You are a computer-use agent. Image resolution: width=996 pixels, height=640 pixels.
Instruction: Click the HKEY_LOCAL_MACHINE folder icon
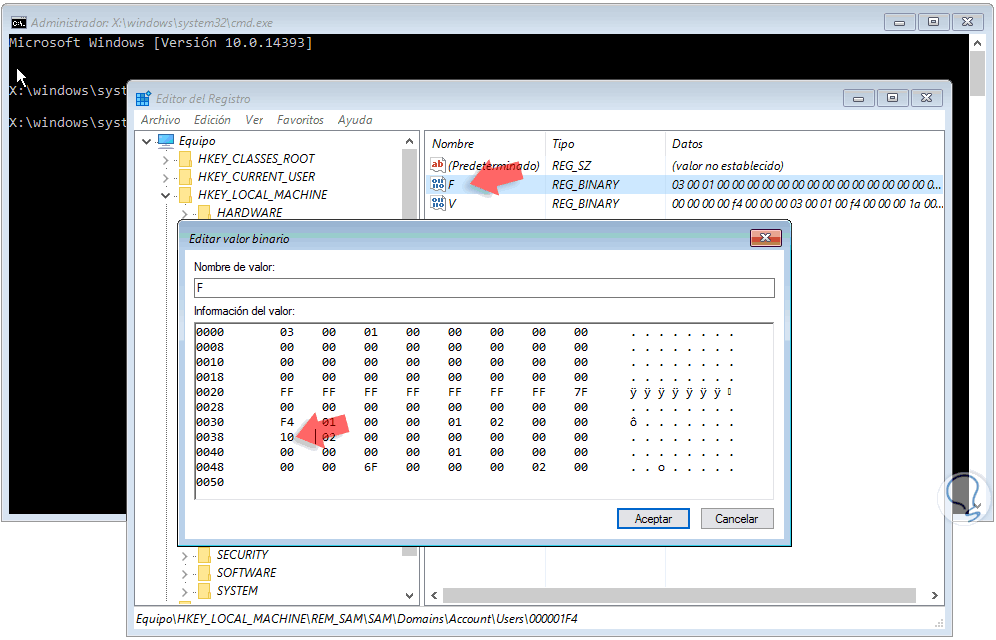pyautogui.click(x=185, y=194)
